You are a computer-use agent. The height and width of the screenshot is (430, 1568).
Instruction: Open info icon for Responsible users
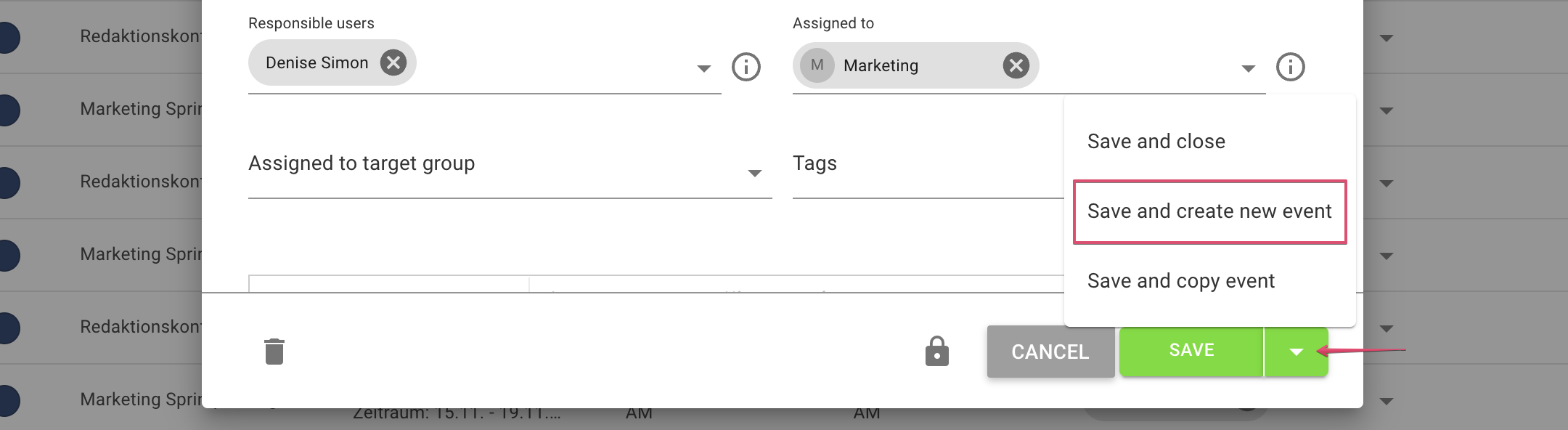pyautogui.click(x=746, y=67)
